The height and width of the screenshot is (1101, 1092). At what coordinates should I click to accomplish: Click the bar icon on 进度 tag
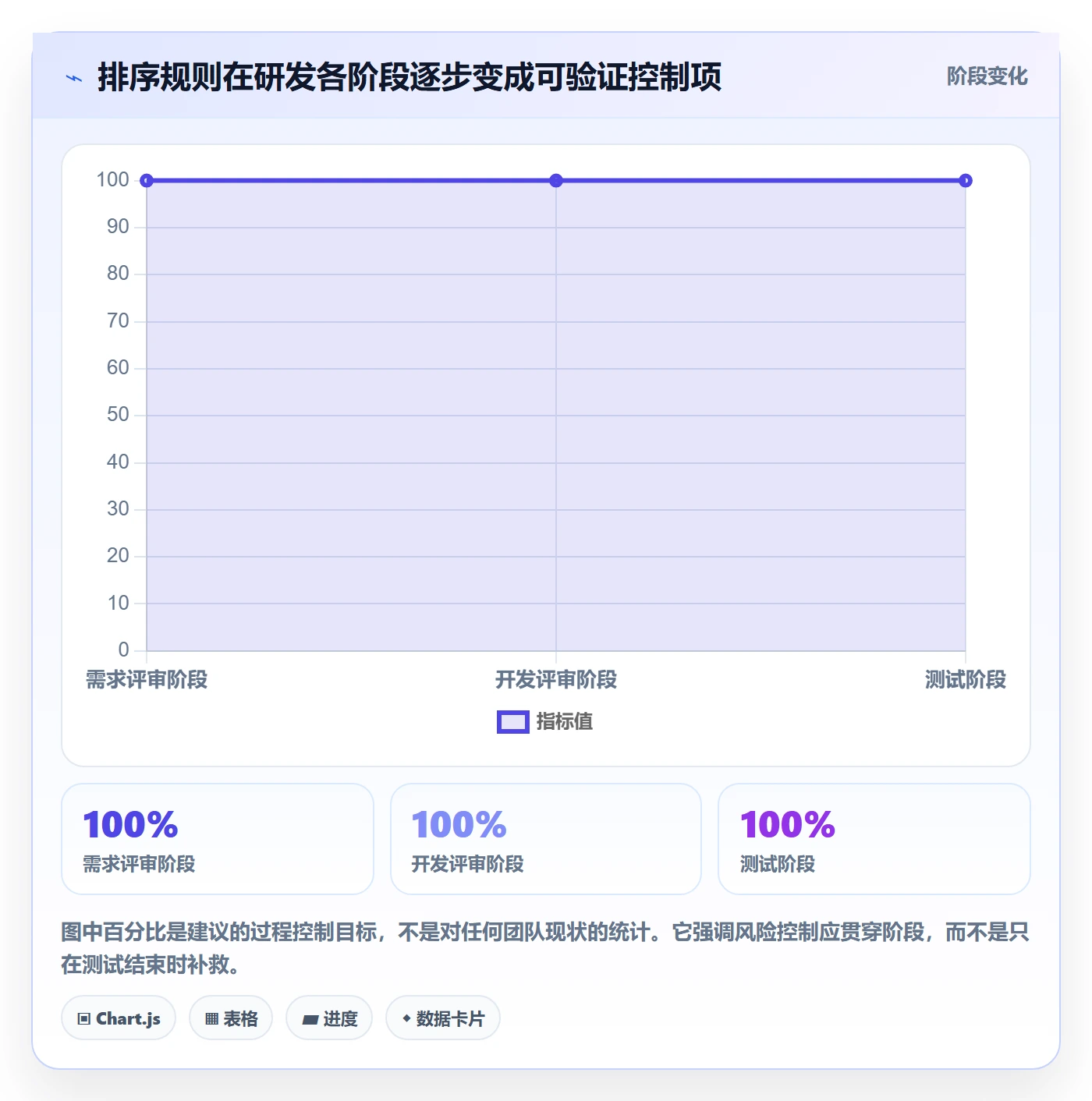coord(310,1019)
